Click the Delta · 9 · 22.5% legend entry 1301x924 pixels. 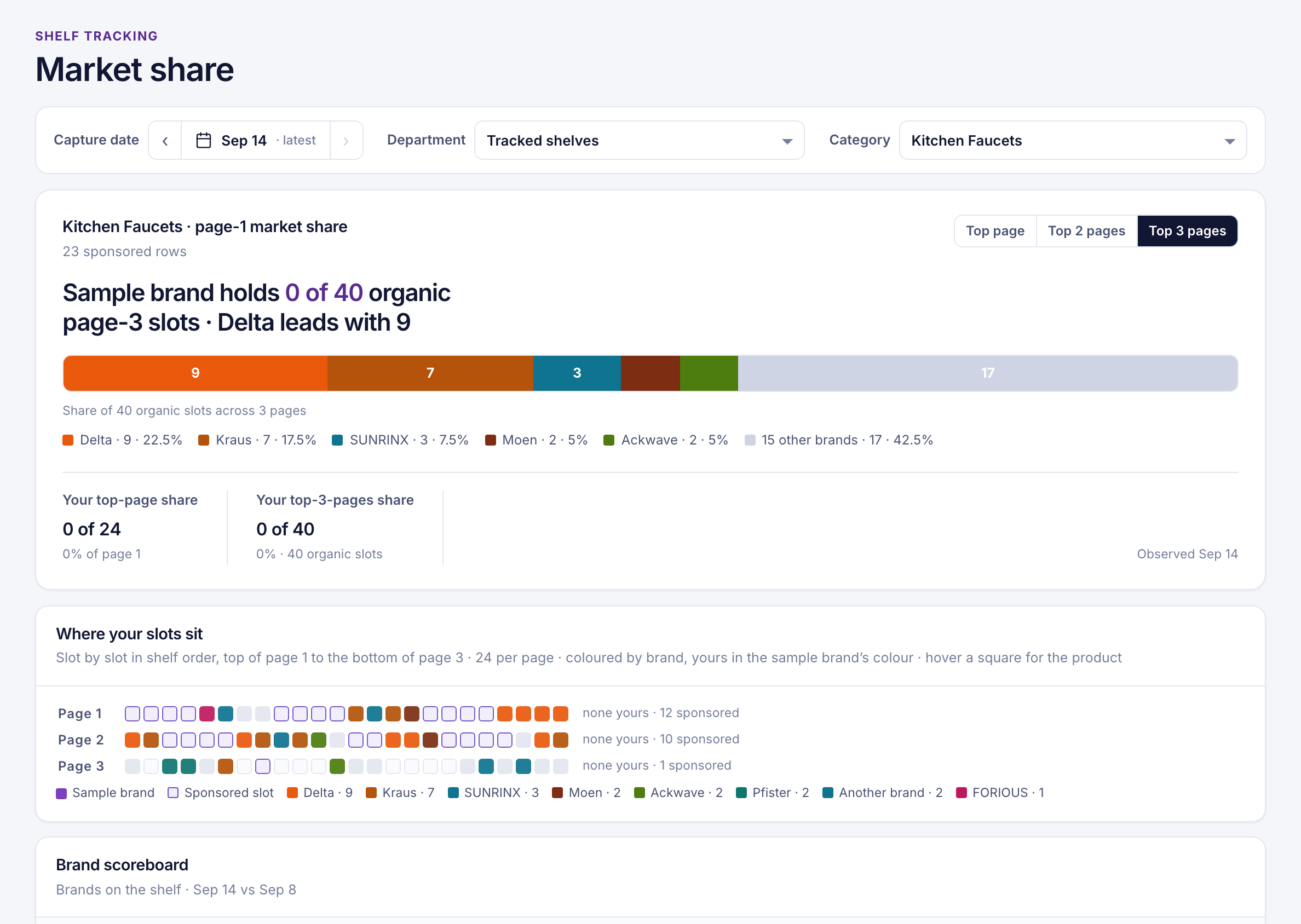(x=122, y=440)
